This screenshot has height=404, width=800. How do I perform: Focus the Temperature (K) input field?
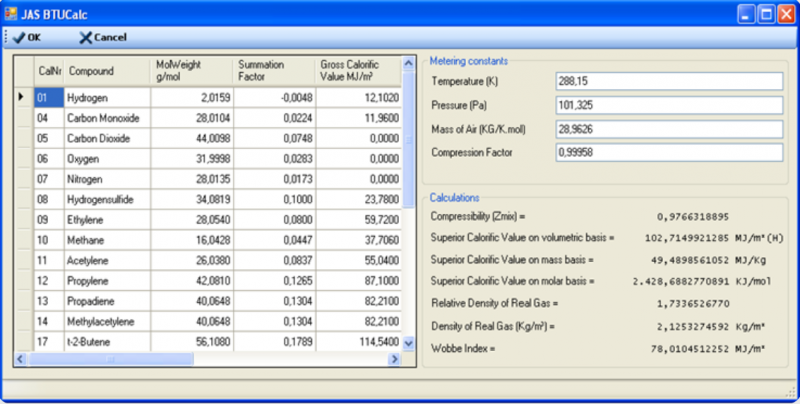[669, 81]
